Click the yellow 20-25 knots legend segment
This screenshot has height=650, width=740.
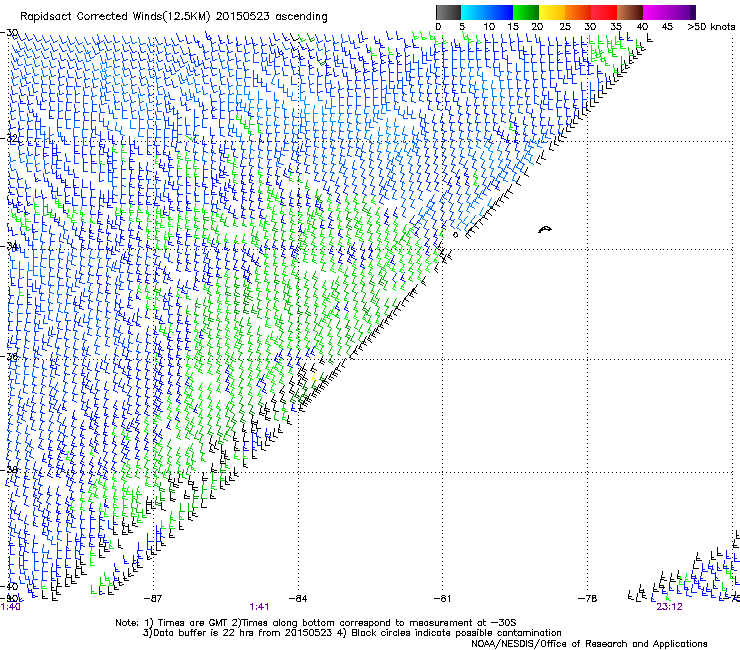pyautogui.click(x=552, y=12)
